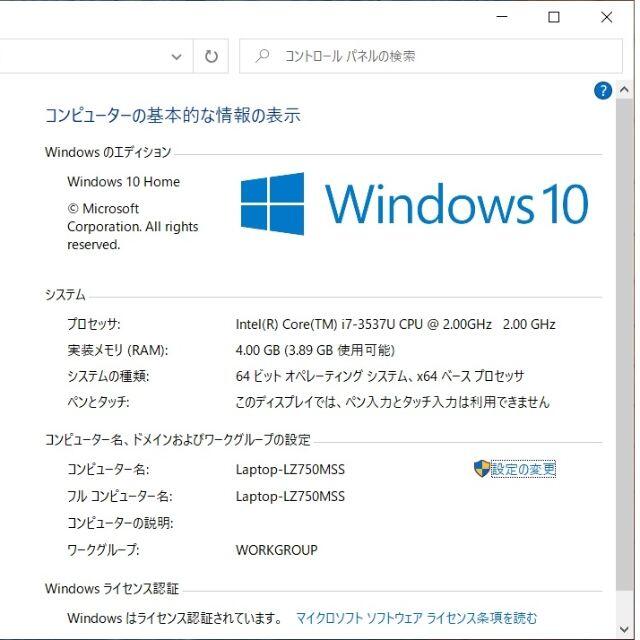Click the Windows のエディション section heading
This screenshot has height=640, width=640.
[108, 152]
